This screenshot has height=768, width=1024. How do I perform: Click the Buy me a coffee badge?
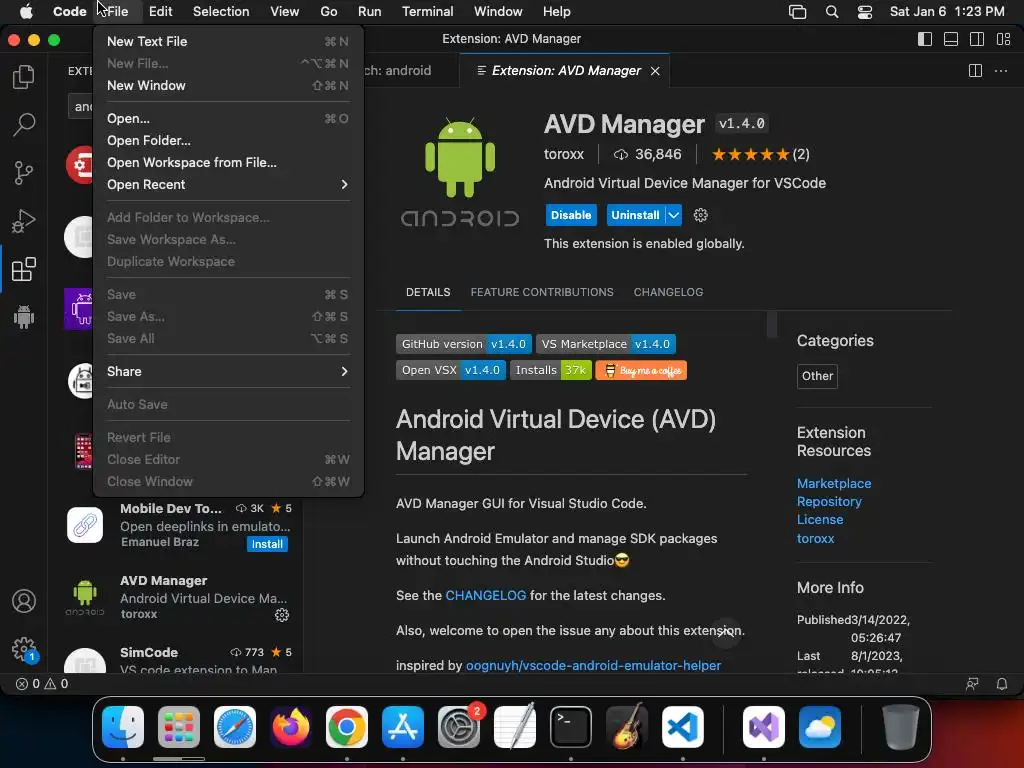click(x=641, y=370)
